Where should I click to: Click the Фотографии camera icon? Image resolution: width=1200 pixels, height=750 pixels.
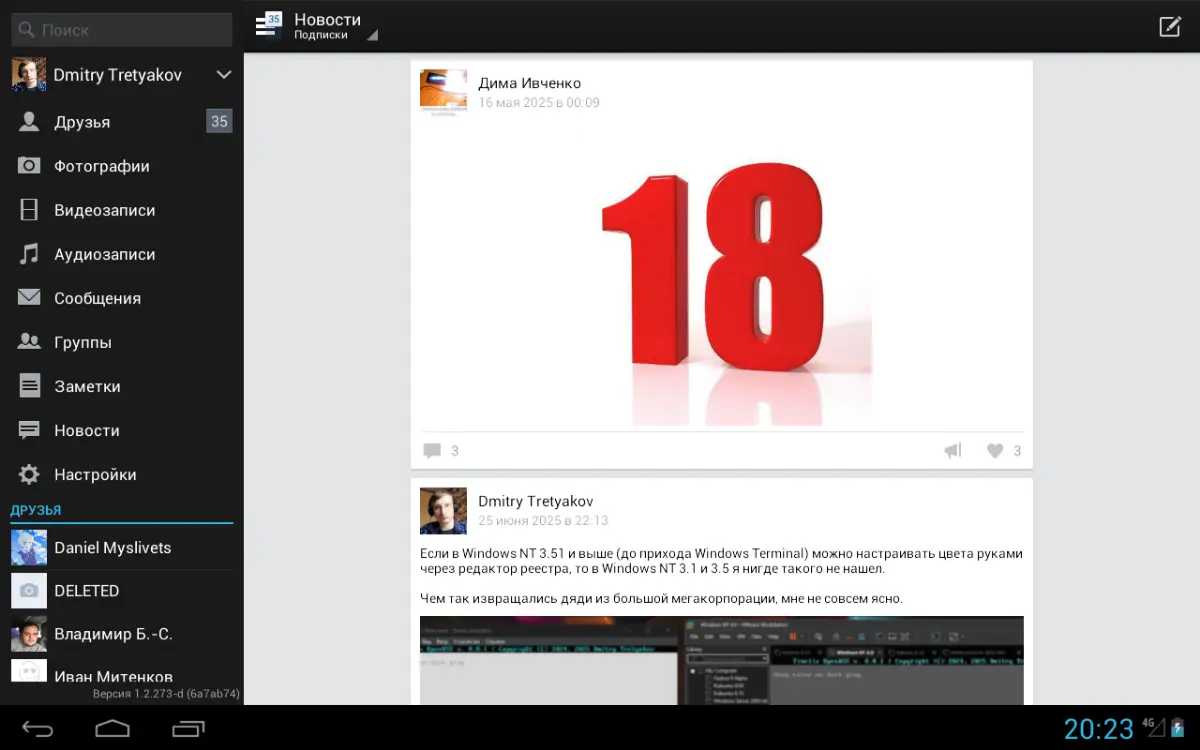click(x=29, y=166)
